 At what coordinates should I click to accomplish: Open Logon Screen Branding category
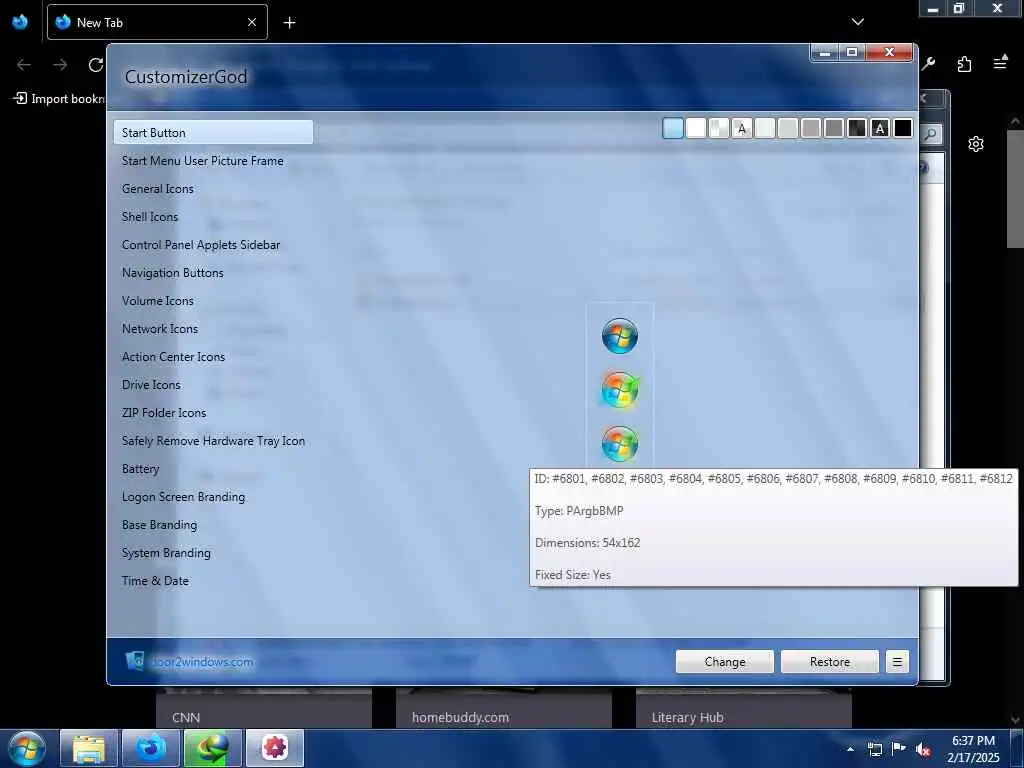coord(213,498)
